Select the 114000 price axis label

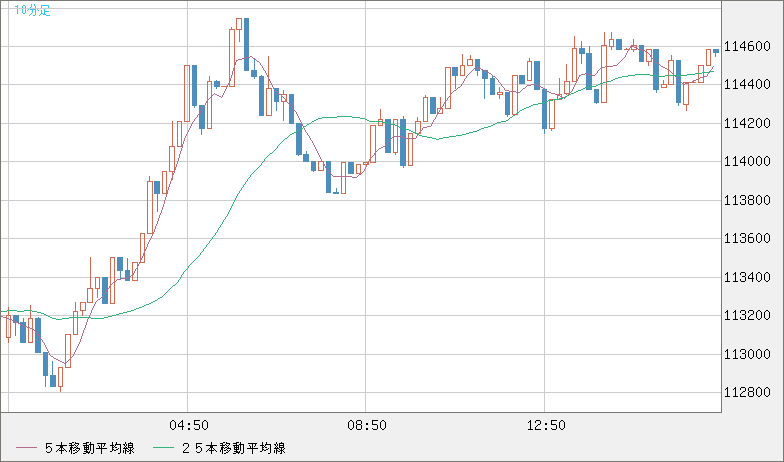pos(748,162)
